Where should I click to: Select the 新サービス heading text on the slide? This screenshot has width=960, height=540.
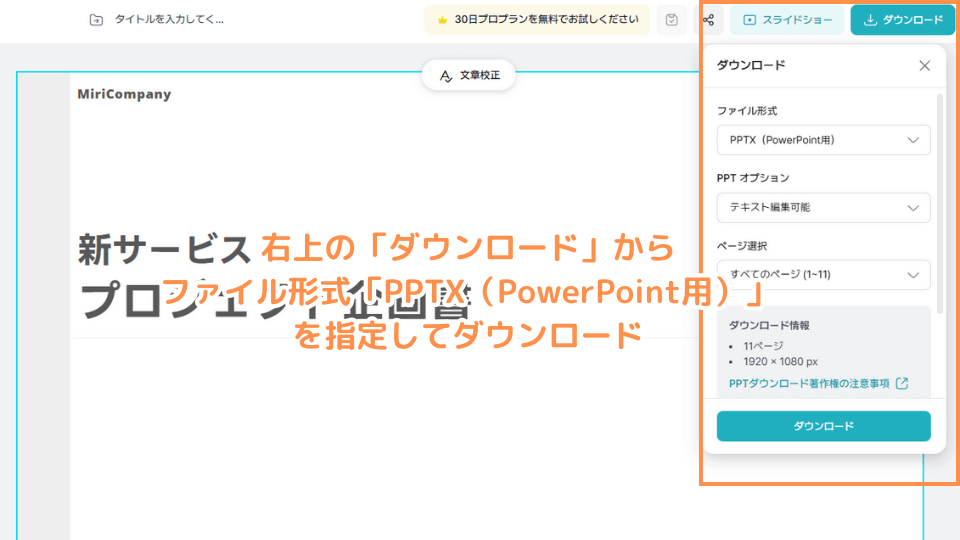[x=162, y=248]
